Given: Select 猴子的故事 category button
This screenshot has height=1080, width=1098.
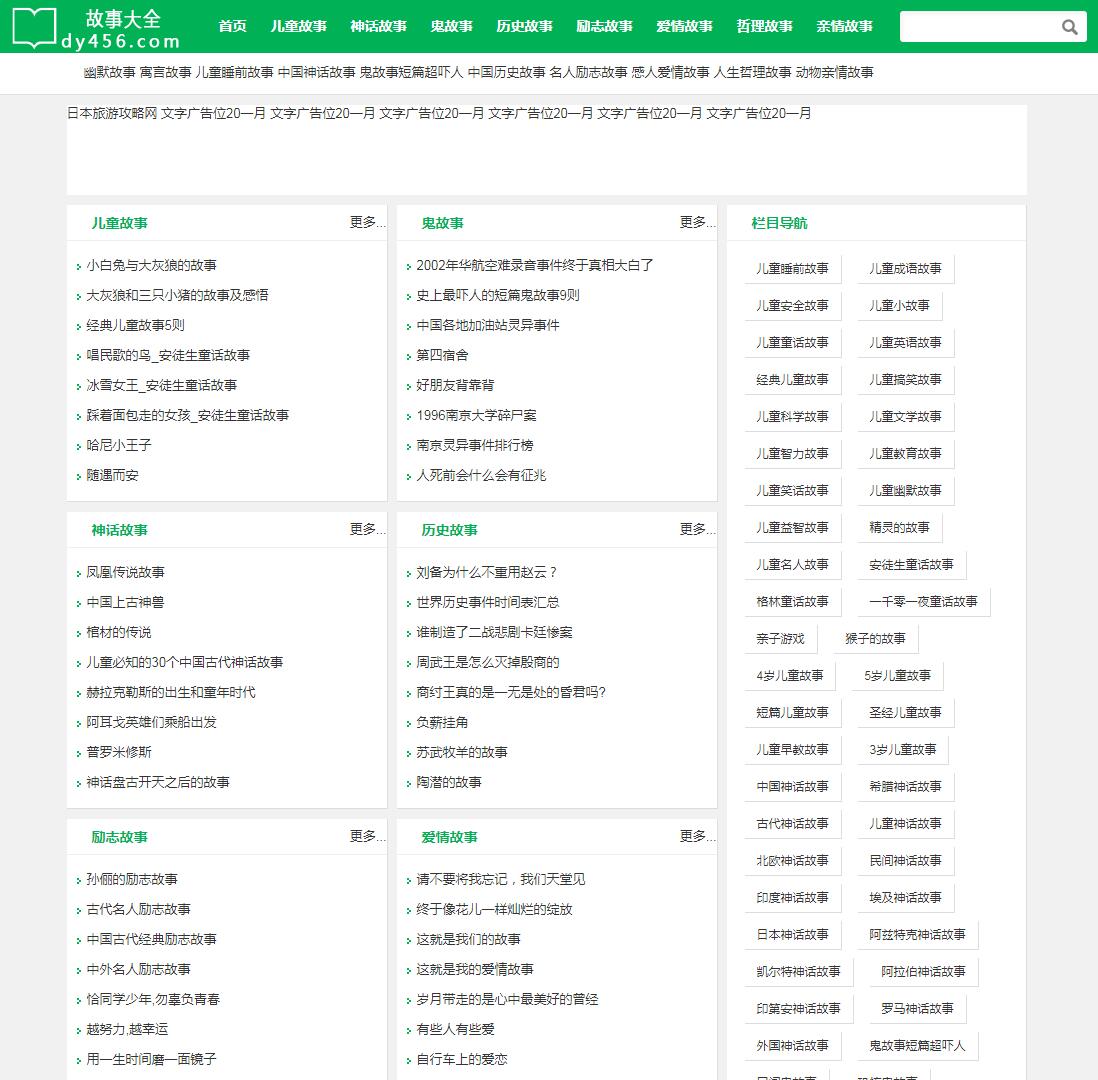Looking at the screenshot, I should point(875,639).
